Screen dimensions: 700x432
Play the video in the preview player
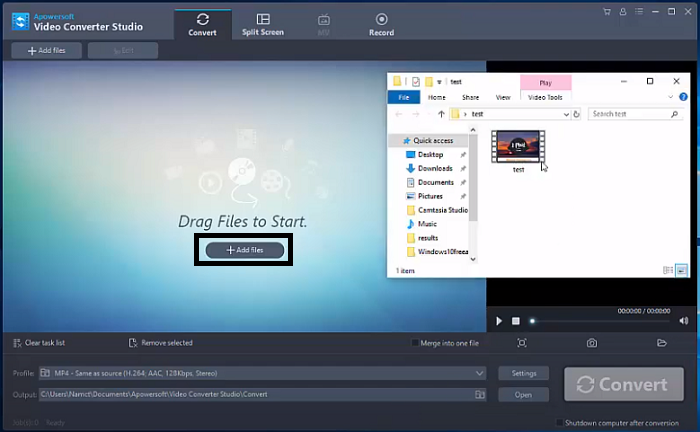(499, 321)
